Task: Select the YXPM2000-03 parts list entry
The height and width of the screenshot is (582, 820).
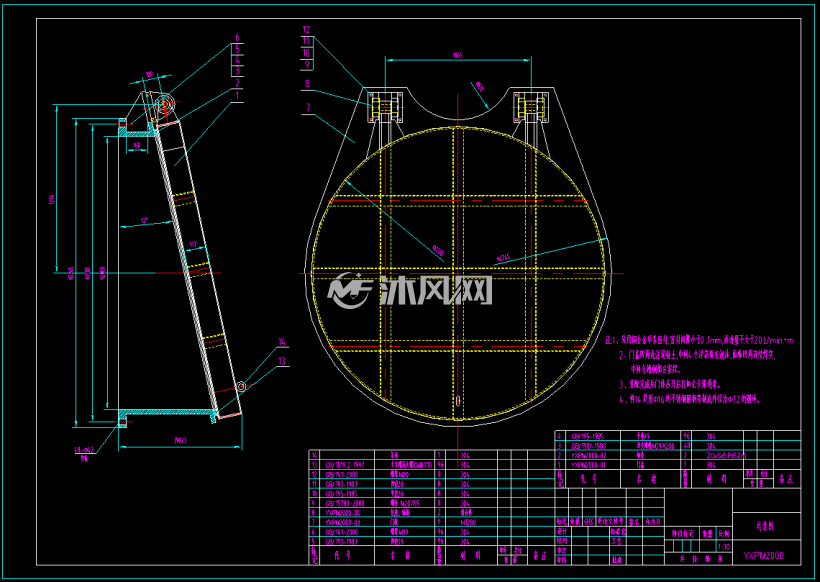Action: (x=343, y=522)
